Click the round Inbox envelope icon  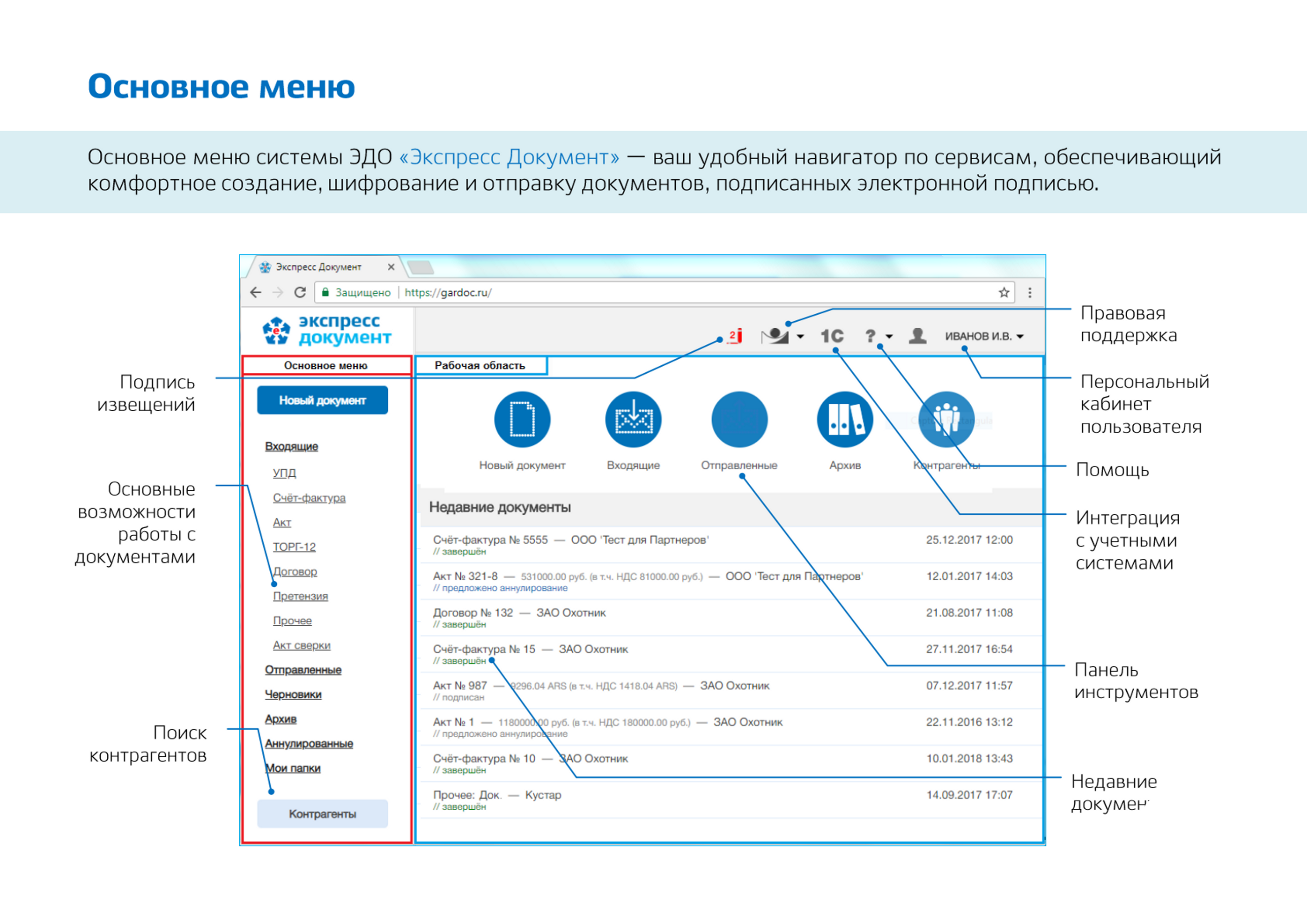(x=633, y=420)
